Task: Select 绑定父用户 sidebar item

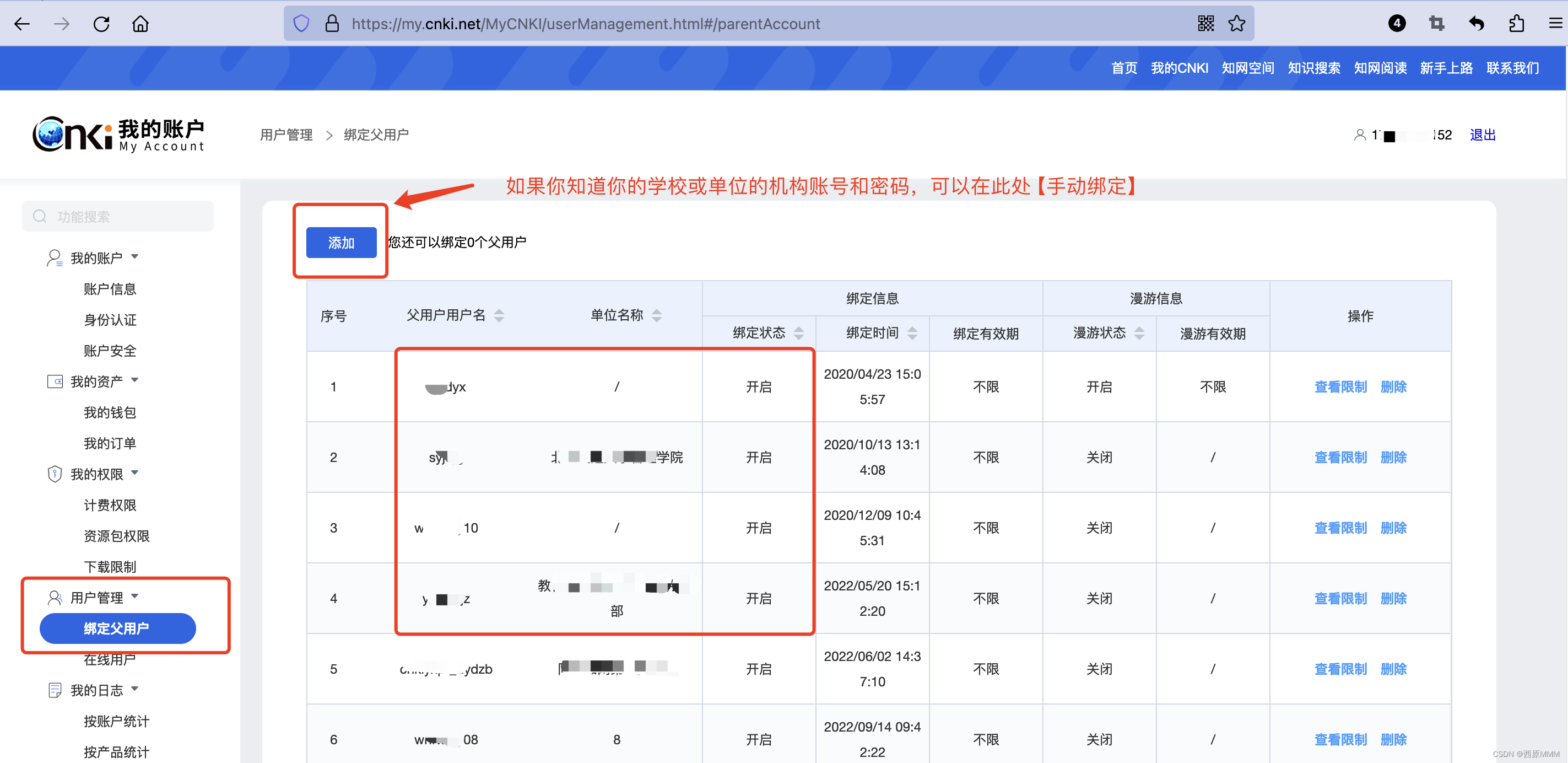Action: point(117,628)
